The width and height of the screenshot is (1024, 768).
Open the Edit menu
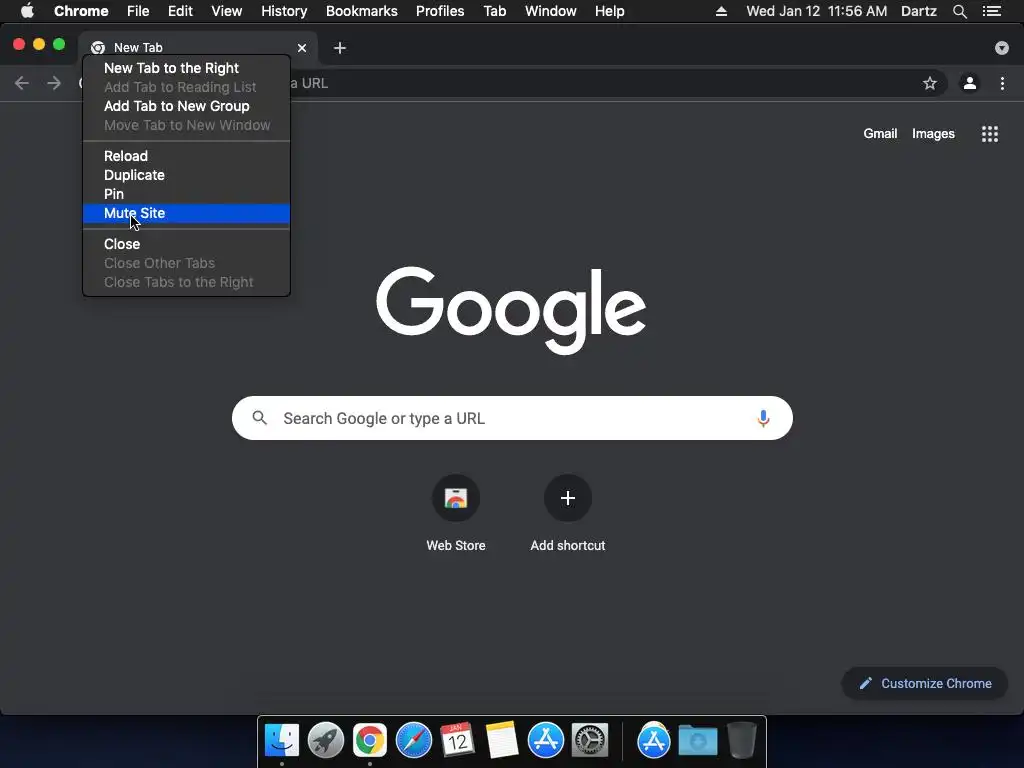click(x=180, y=11)
